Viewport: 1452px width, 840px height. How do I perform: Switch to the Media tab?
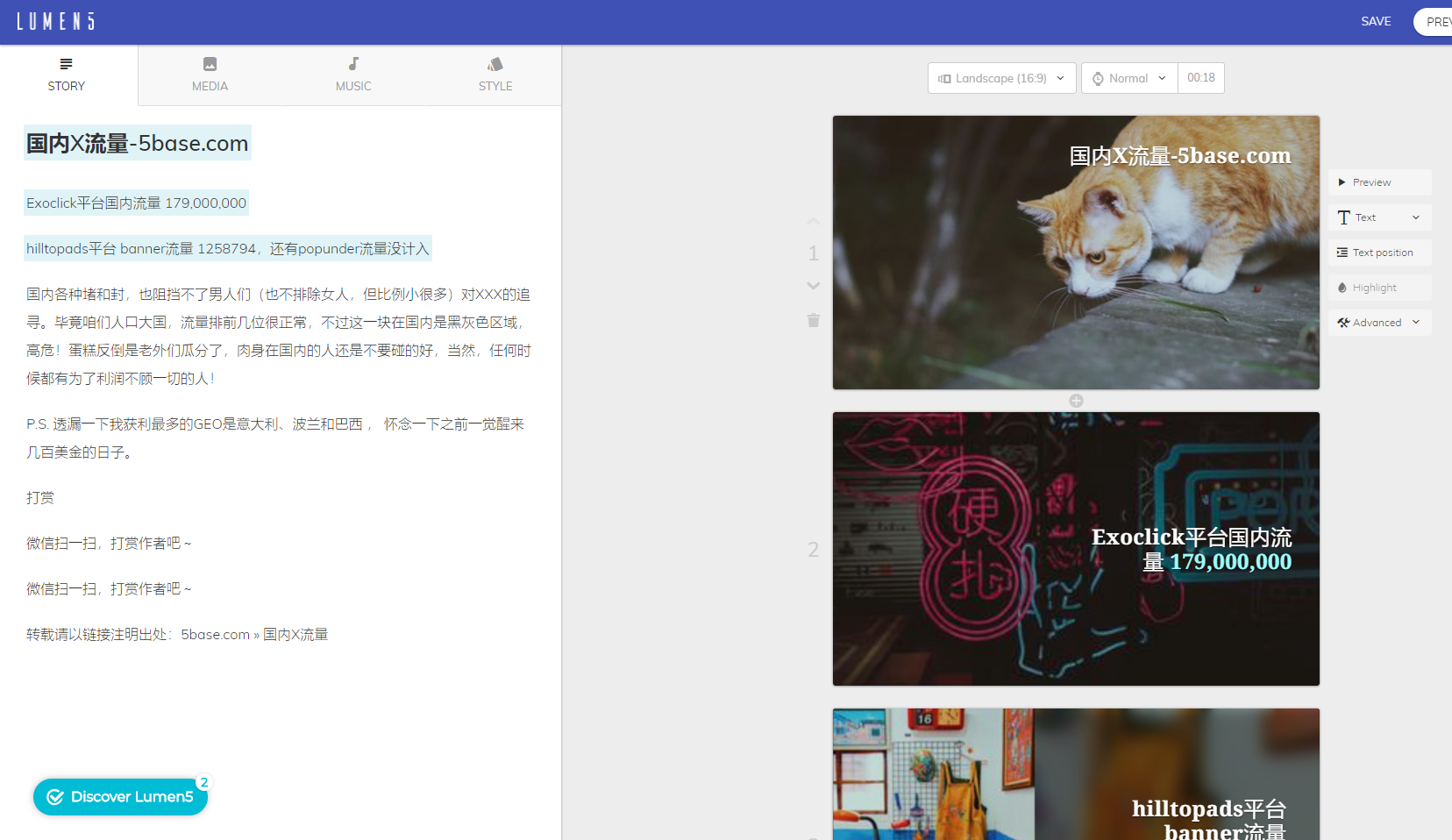click(210, 75)
